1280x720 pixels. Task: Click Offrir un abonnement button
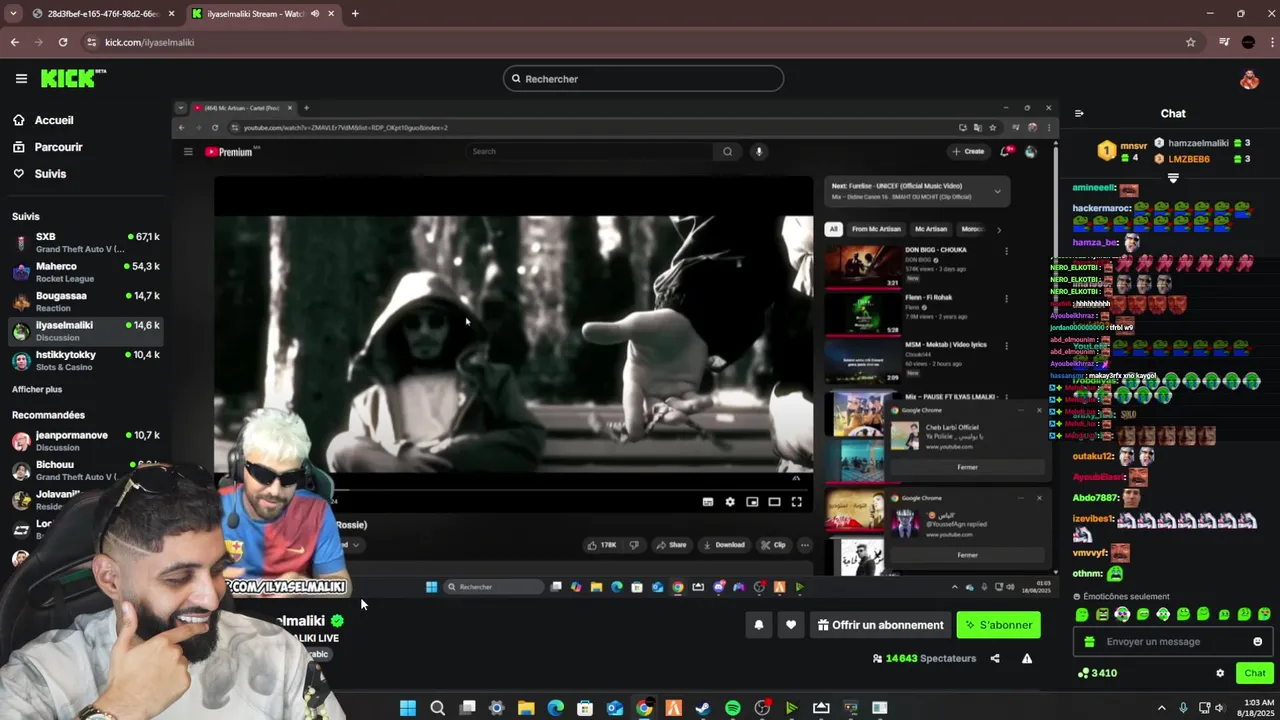click(x=880, y=625)
